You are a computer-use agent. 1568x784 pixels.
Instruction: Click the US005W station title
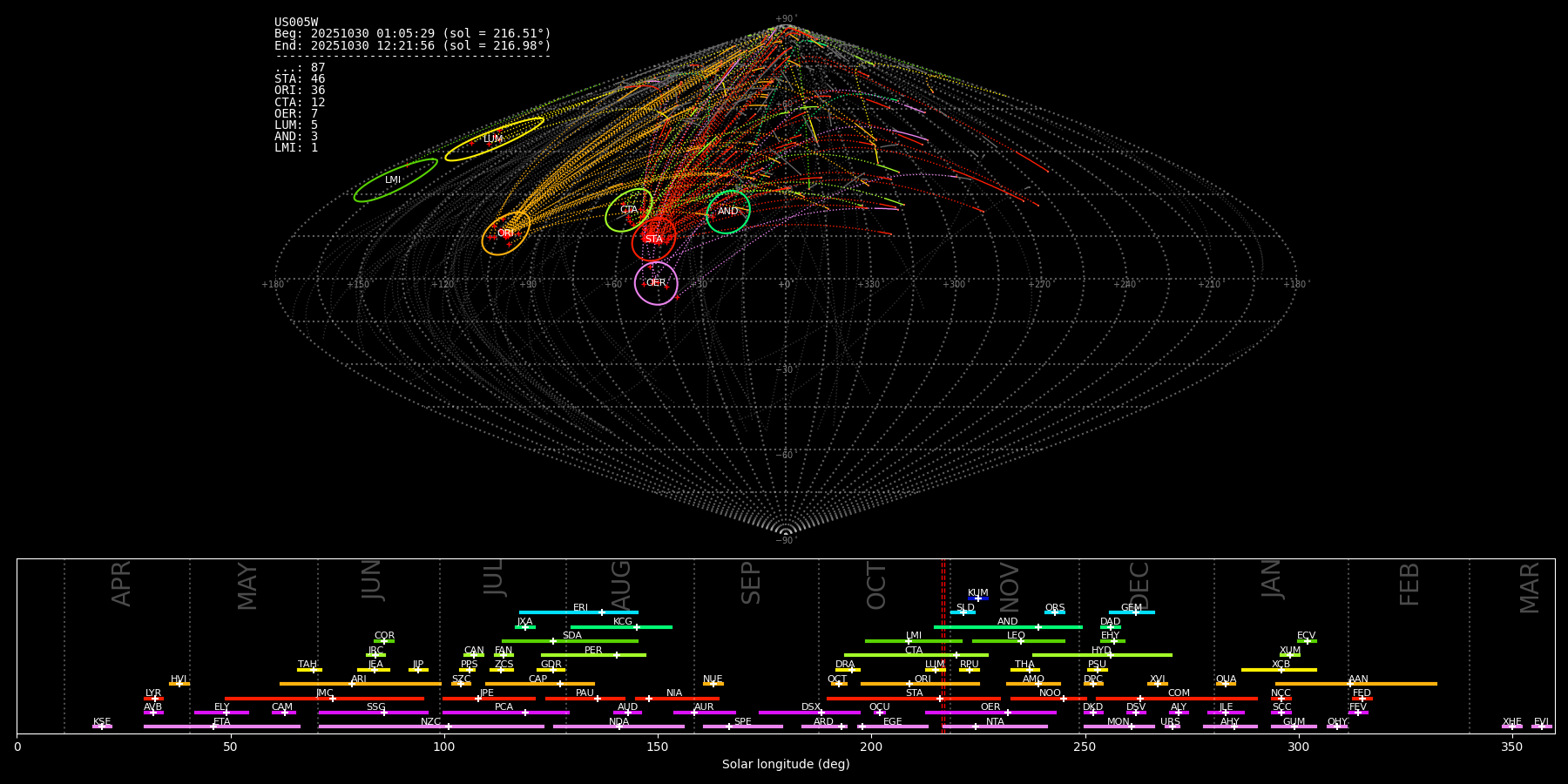(x=296, y=23)
